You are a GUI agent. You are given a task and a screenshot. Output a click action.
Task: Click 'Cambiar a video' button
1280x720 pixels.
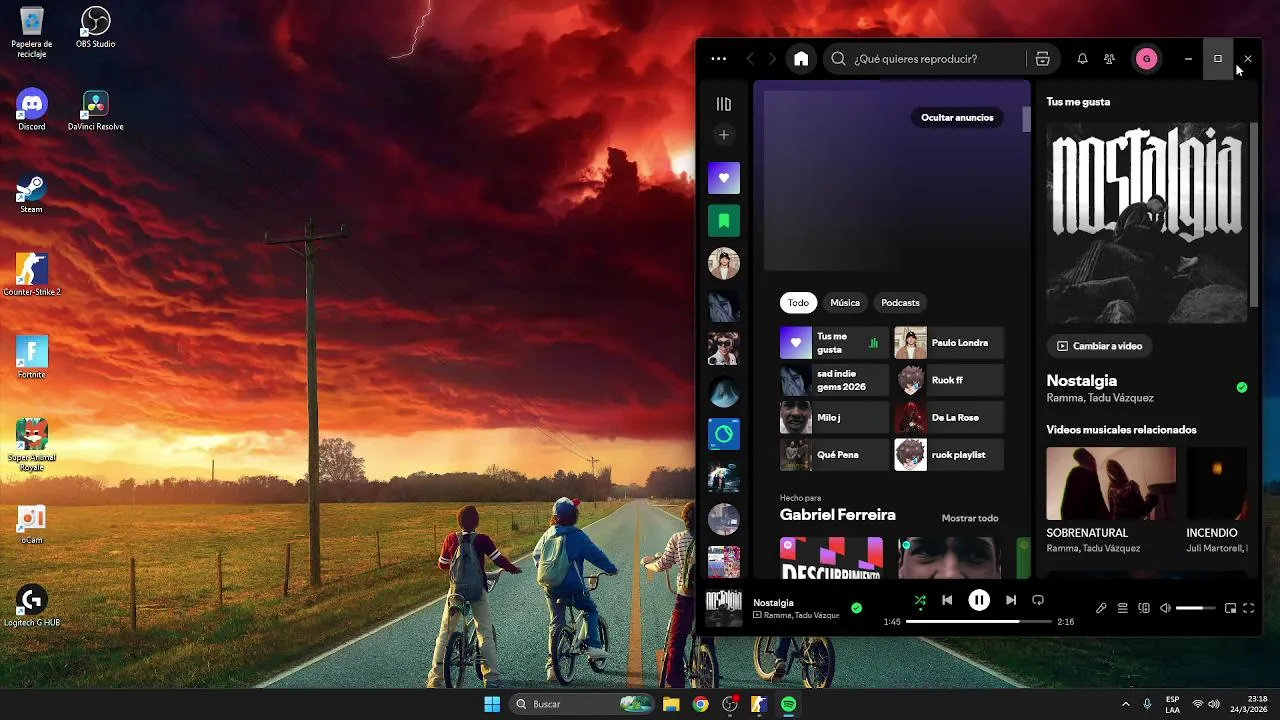(1099, 346)
